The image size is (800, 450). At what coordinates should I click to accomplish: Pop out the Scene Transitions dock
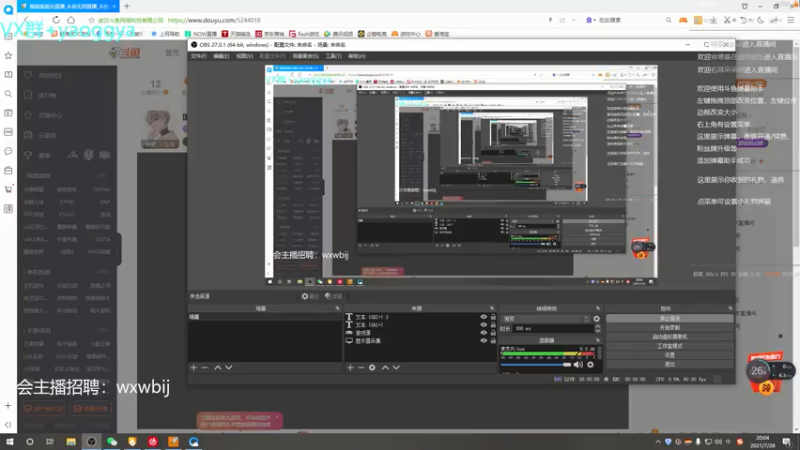(x=597, y=308)
